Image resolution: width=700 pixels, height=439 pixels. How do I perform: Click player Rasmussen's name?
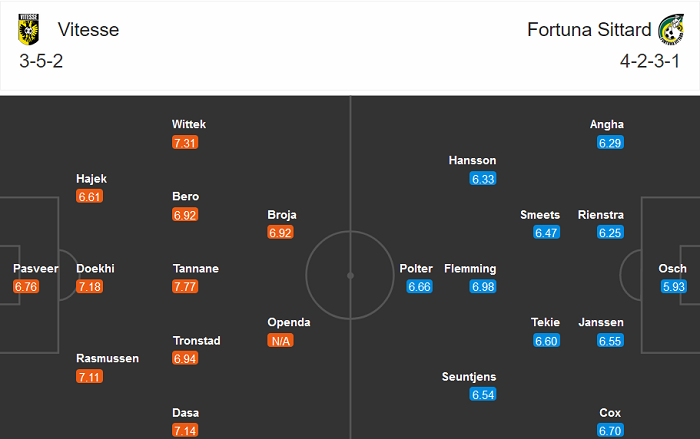click(x=107, y=358)
